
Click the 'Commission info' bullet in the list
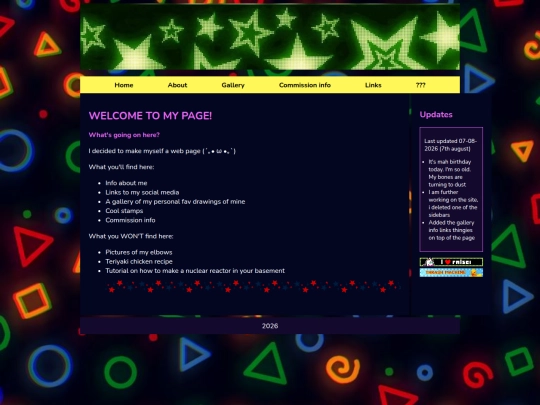tap(130, 220)
